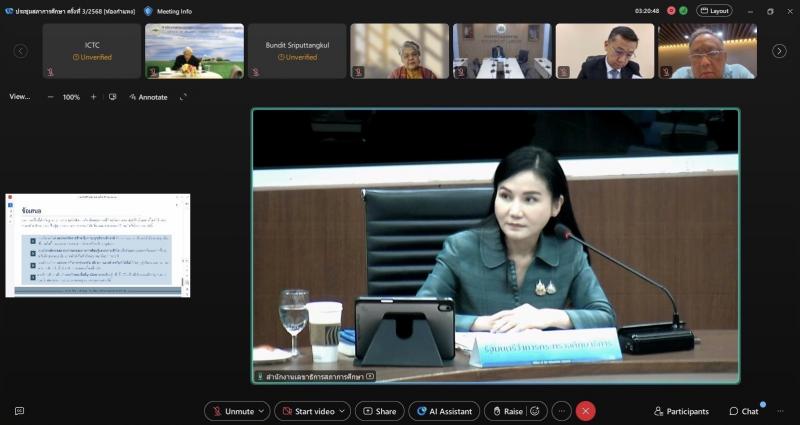800x425 pixels.
Task: Click muted mic icon on man in suit tile
Action: tap(563, 72)
